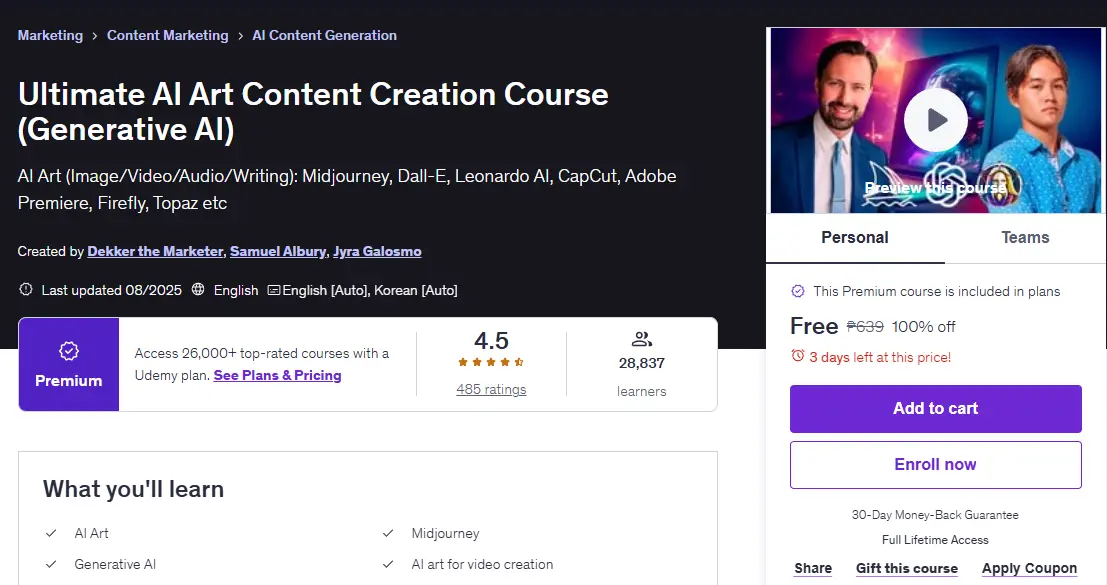The width and height of the screenshot is (1107, 585).
Task: Click the 4.5 rating score
Action: coord(491,341)
